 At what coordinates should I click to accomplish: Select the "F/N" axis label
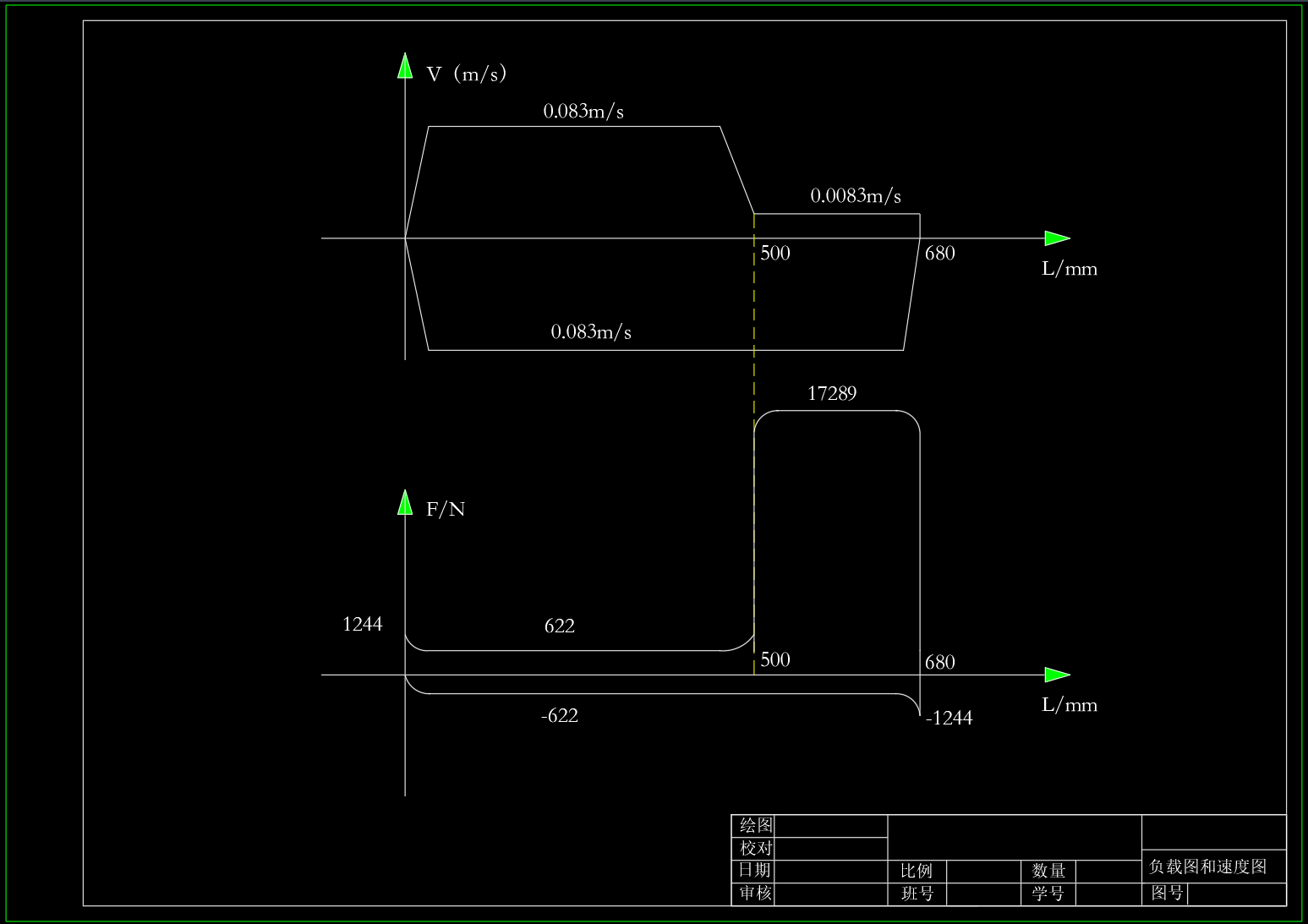click(x=446, y=509)
